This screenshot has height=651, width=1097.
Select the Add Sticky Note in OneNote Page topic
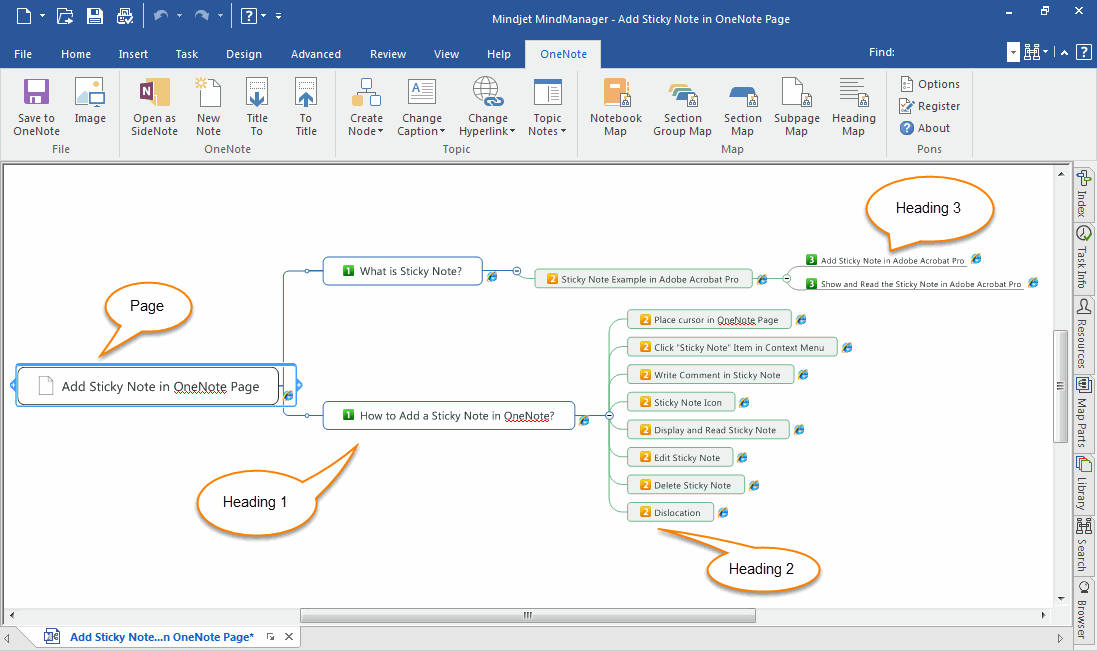click(148, 386)
